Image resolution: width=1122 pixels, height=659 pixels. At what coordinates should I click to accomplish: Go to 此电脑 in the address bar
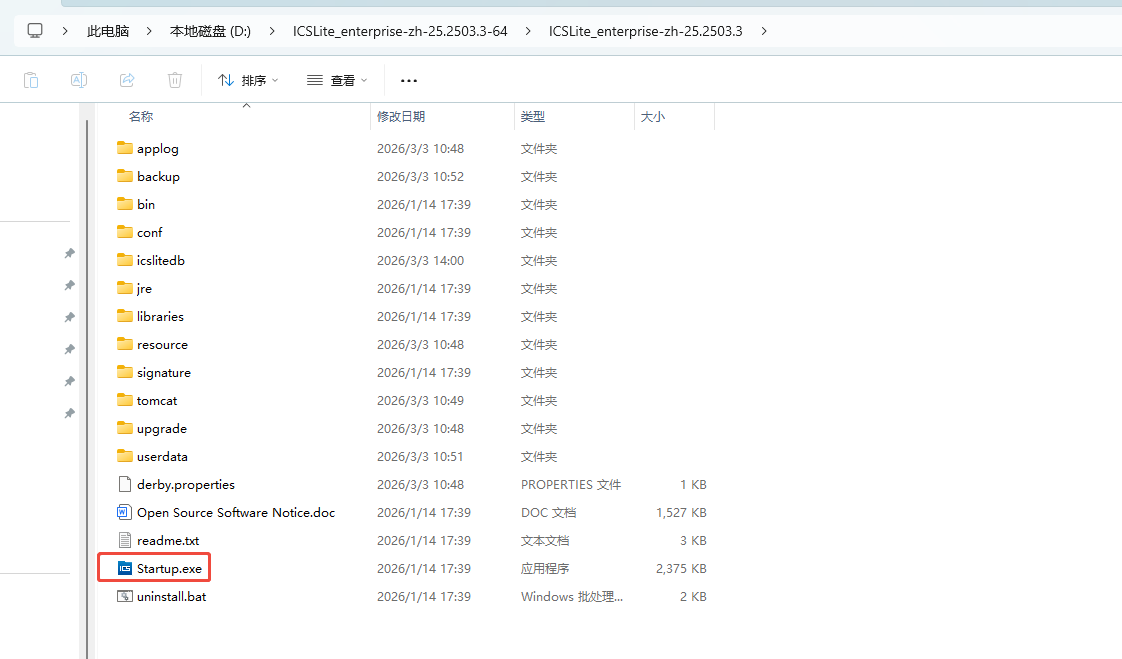tap(108, 31)
